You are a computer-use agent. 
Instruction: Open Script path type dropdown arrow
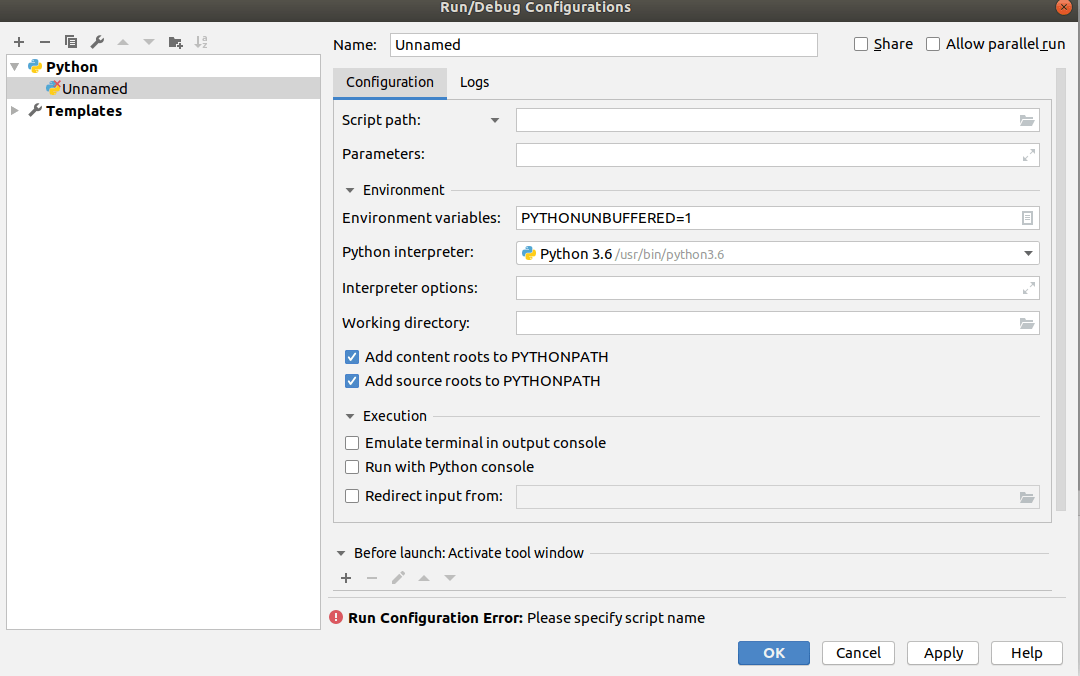pyautogui.click(x=495, y=121)
